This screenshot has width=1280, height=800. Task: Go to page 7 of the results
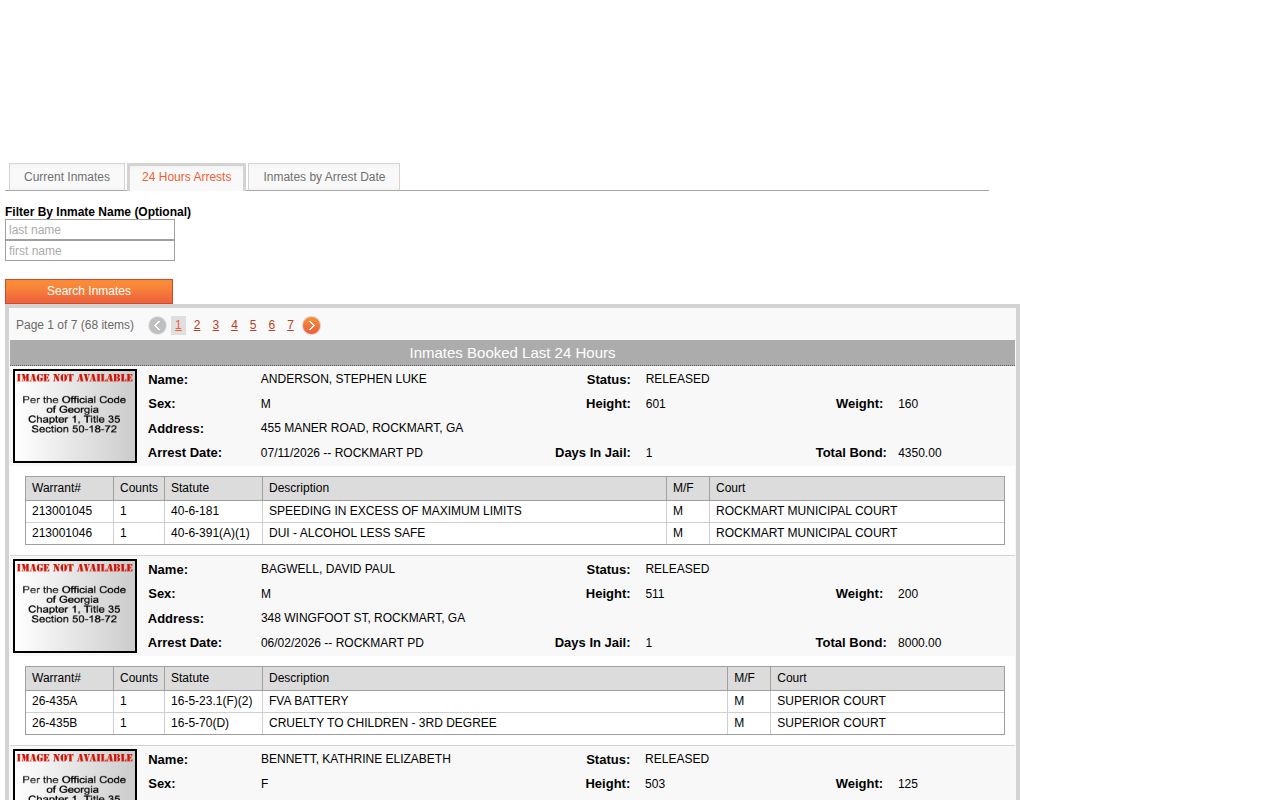click(x=290, y=325)
